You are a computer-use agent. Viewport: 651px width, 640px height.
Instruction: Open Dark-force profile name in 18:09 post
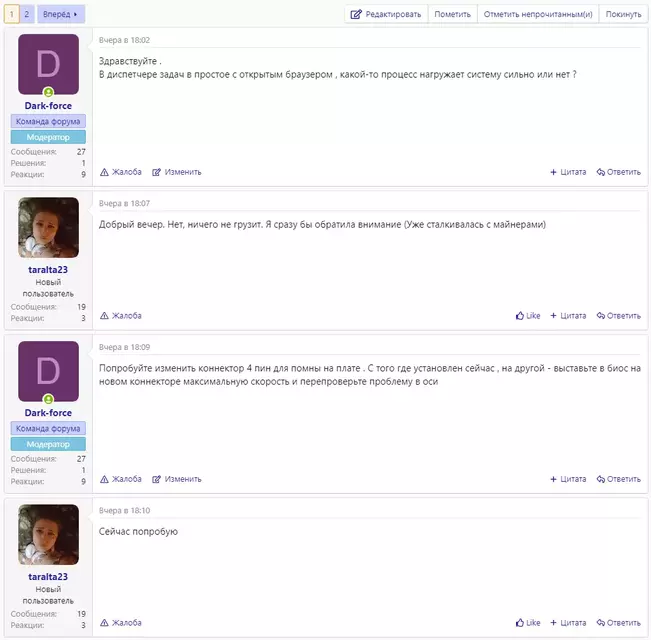tap(48, 413)
